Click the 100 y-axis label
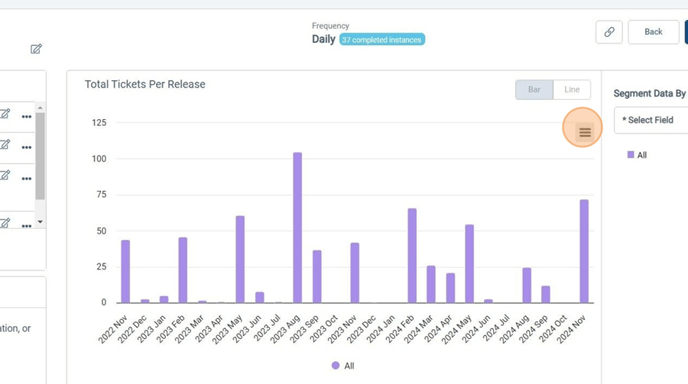 pyautogui.click(x=99, y=159)
